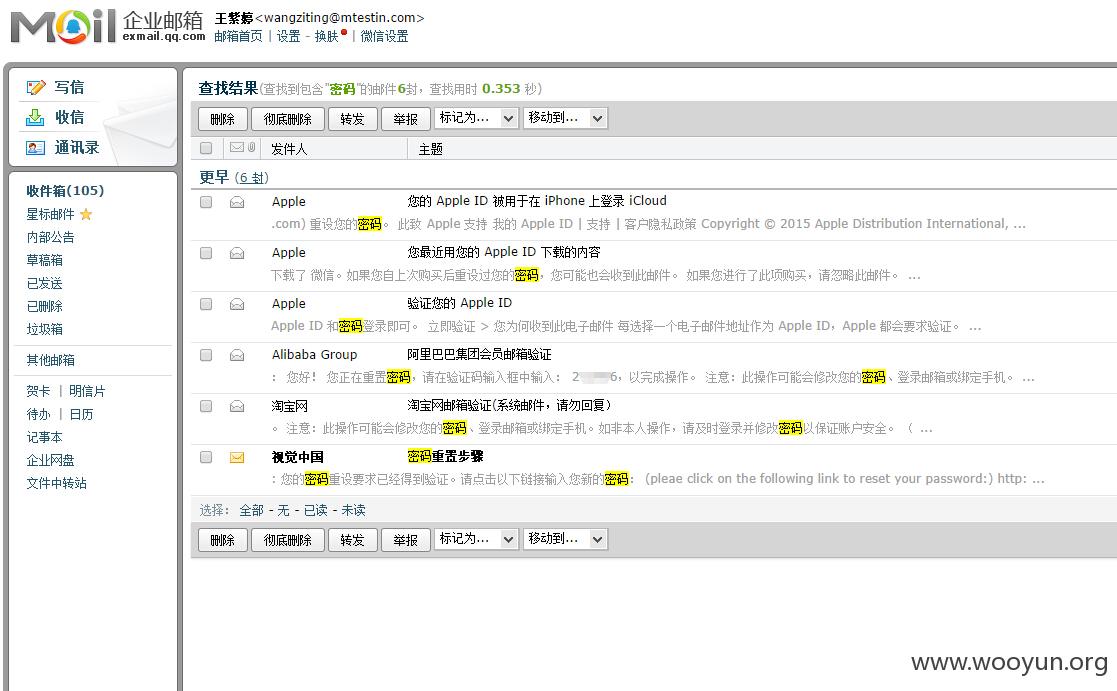1117x691 pixels.
Task: Open the top 移动到... dropdown
Action: 565,118
